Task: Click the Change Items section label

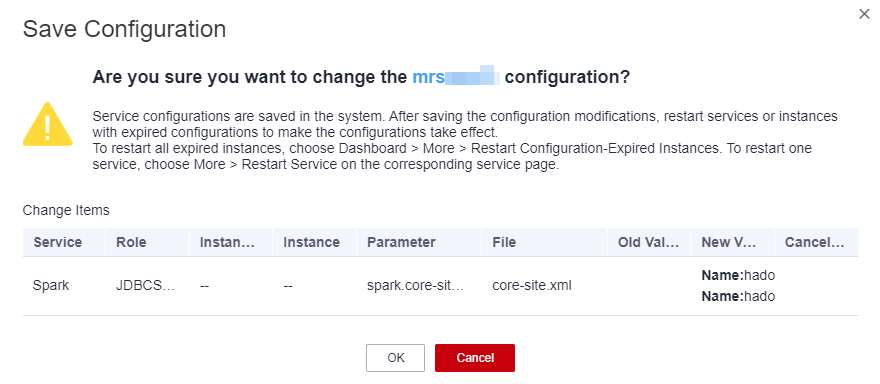Action: [66, 211]
